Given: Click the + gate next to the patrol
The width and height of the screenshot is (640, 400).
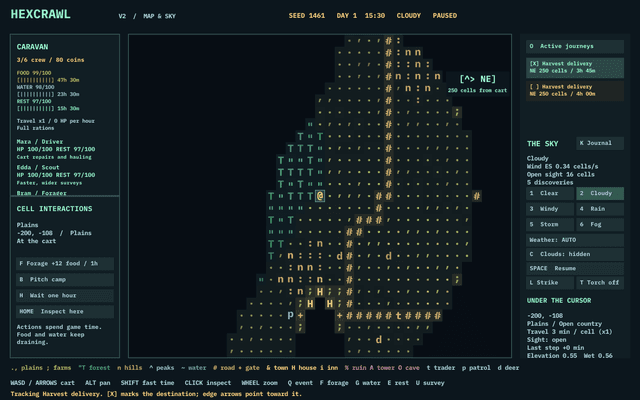Looking at the screenshot, I should point(300,315).
